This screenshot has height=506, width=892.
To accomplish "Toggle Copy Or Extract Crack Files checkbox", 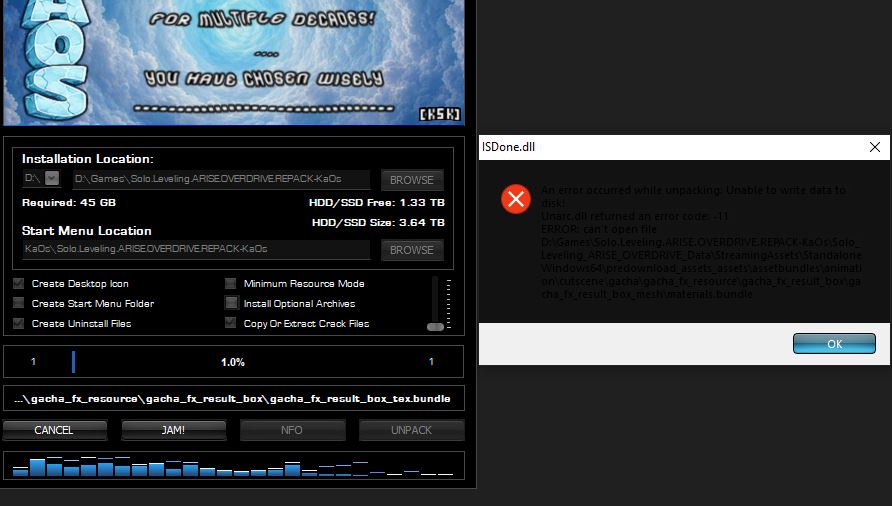I will (230, 323).
